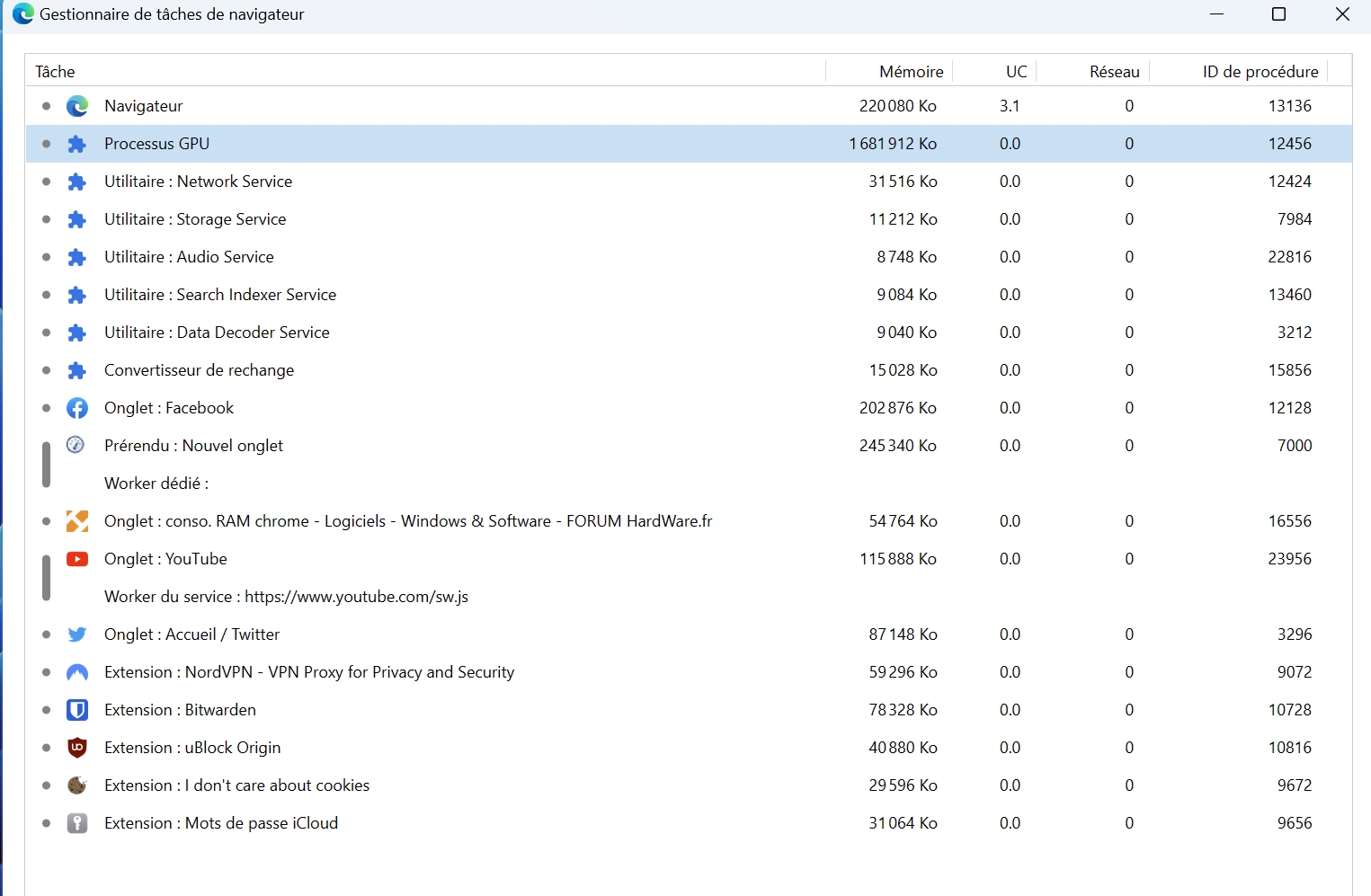Click the NordVPN extension icon
Image resolution: width=1371 pixels, height=896 pixels.
(77, 672)
